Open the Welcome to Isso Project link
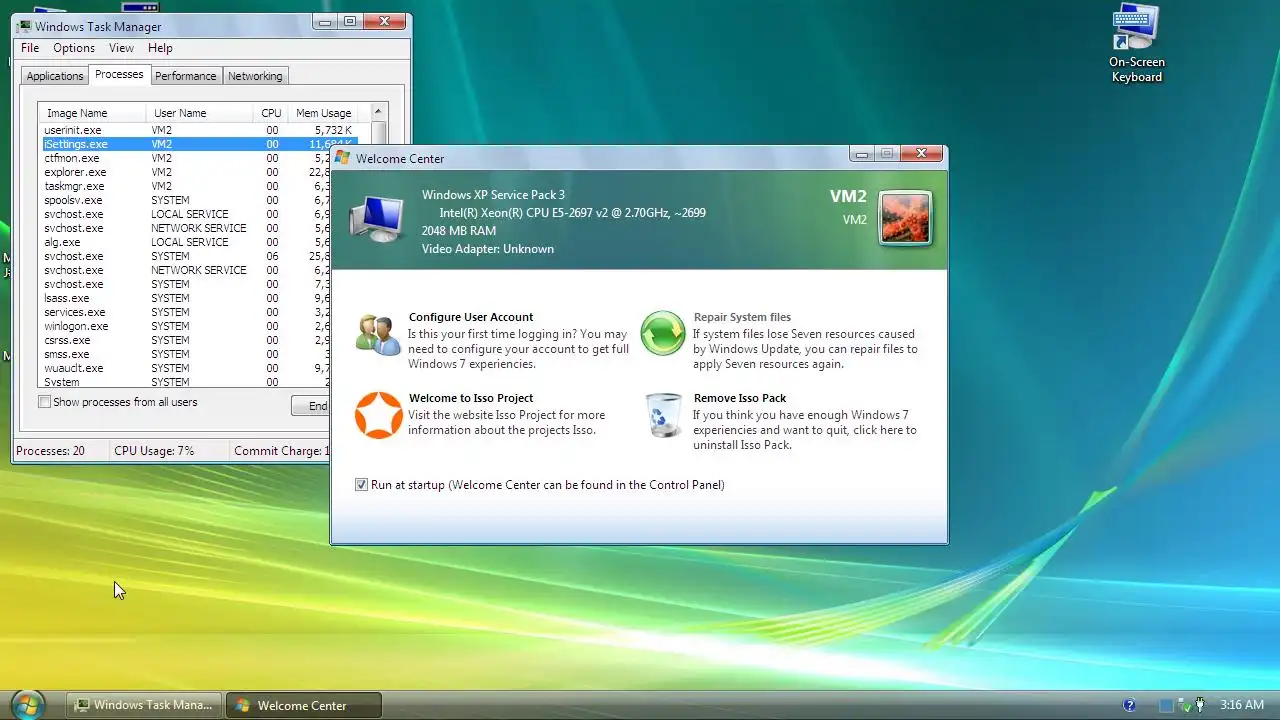1280x720 pixels. 471,398
